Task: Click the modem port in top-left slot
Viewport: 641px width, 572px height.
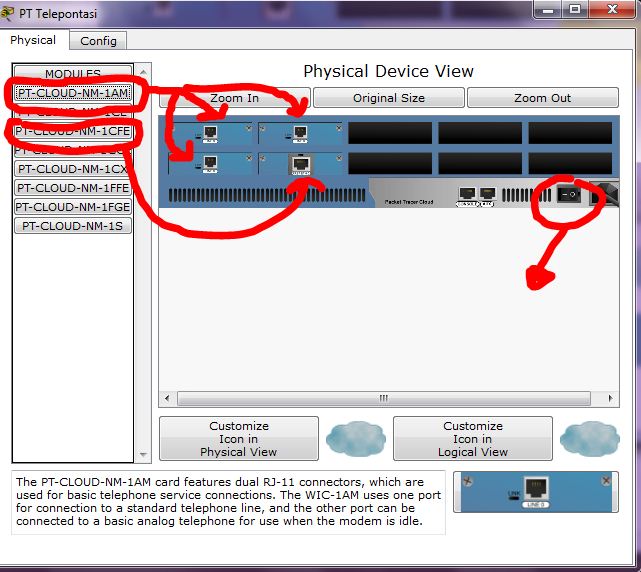Action: click(x=210, y=133)
